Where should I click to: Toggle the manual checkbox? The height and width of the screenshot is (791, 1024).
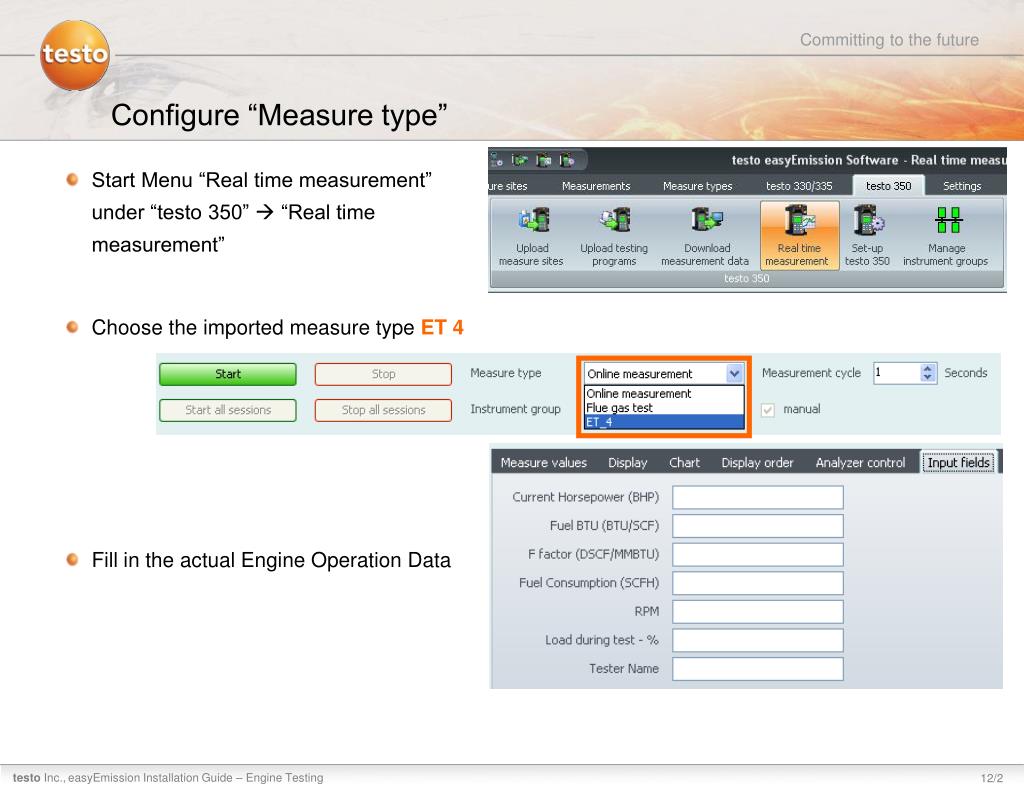click(x=768, y=410)
